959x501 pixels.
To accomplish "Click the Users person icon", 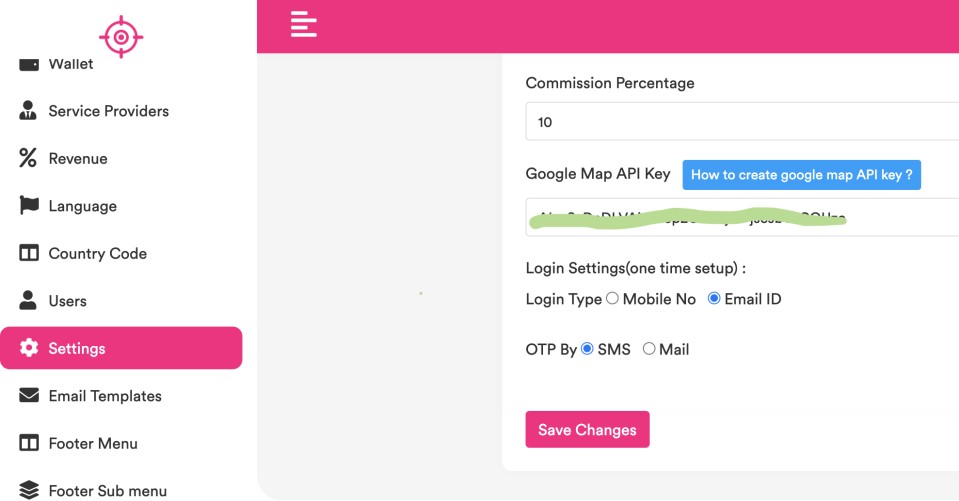I will 28,300.
